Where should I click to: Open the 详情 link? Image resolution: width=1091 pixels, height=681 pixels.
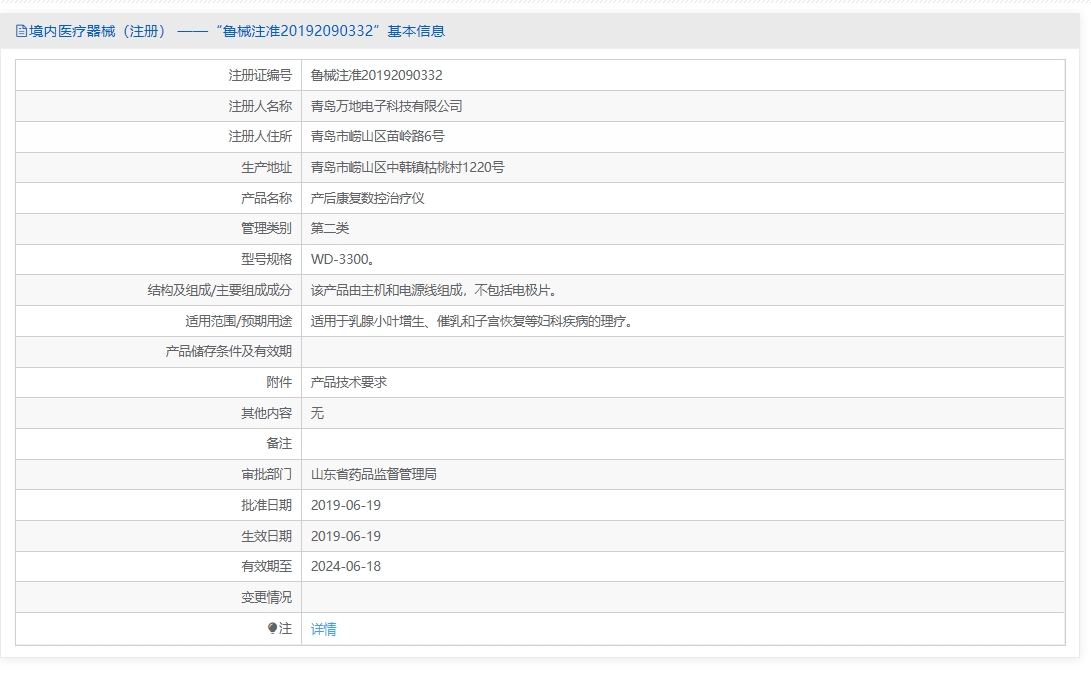[324, 629]
